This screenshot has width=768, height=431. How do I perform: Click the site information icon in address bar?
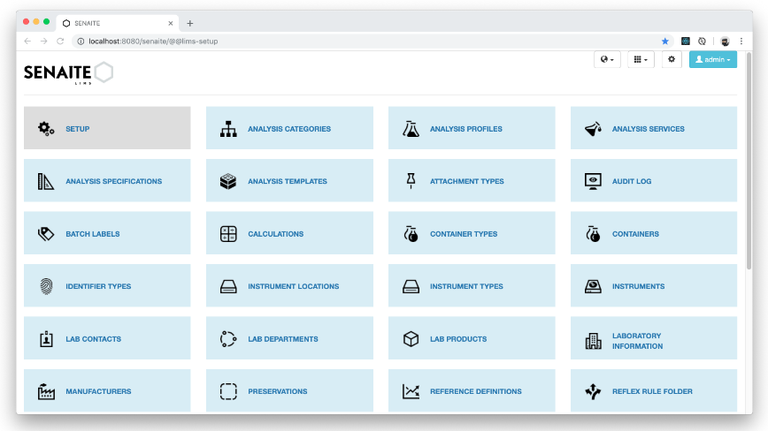click(x=81, y=41)
